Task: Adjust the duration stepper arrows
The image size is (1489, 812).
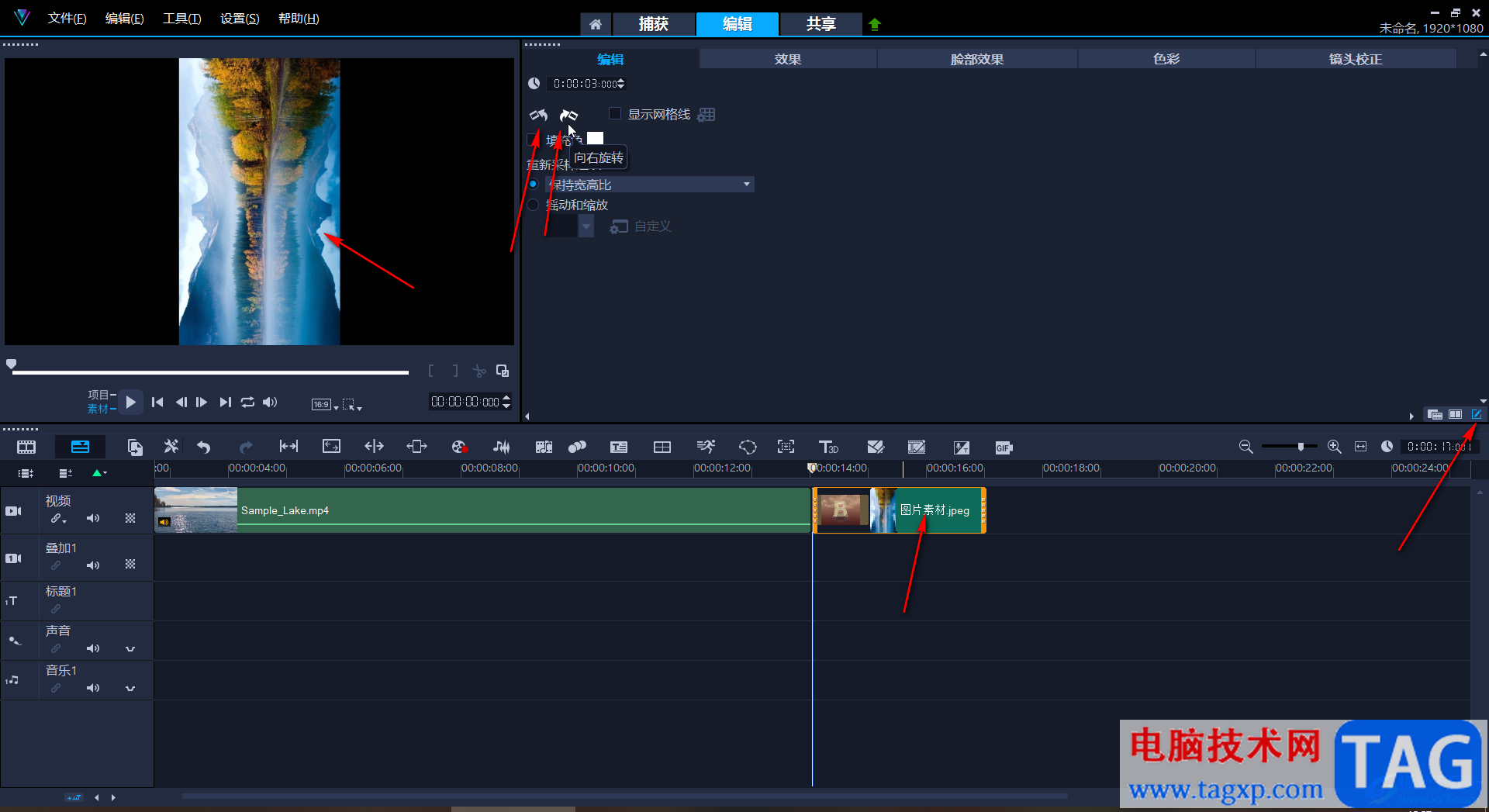Action: tap(621, 84)
